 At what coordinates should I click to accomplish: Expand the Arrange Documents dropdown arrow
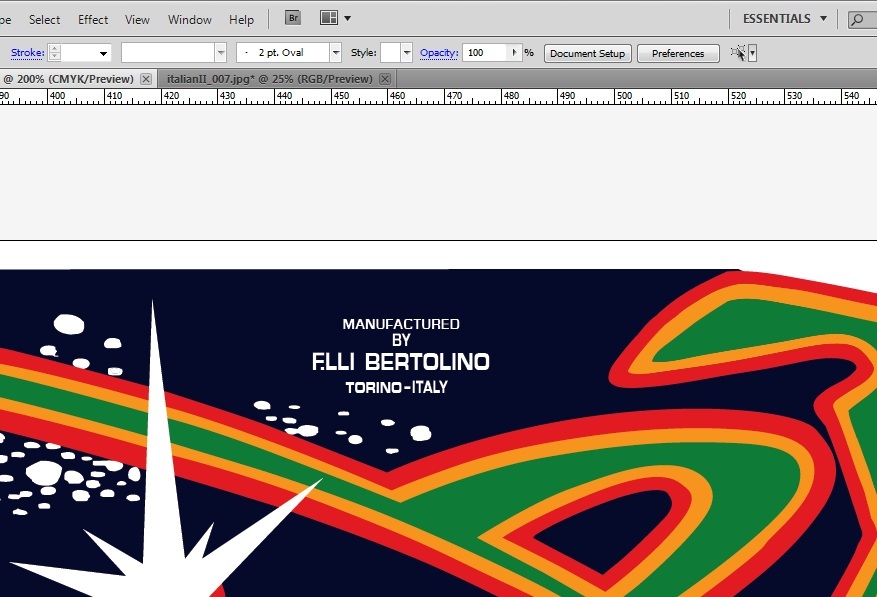[x=347, y=18]
